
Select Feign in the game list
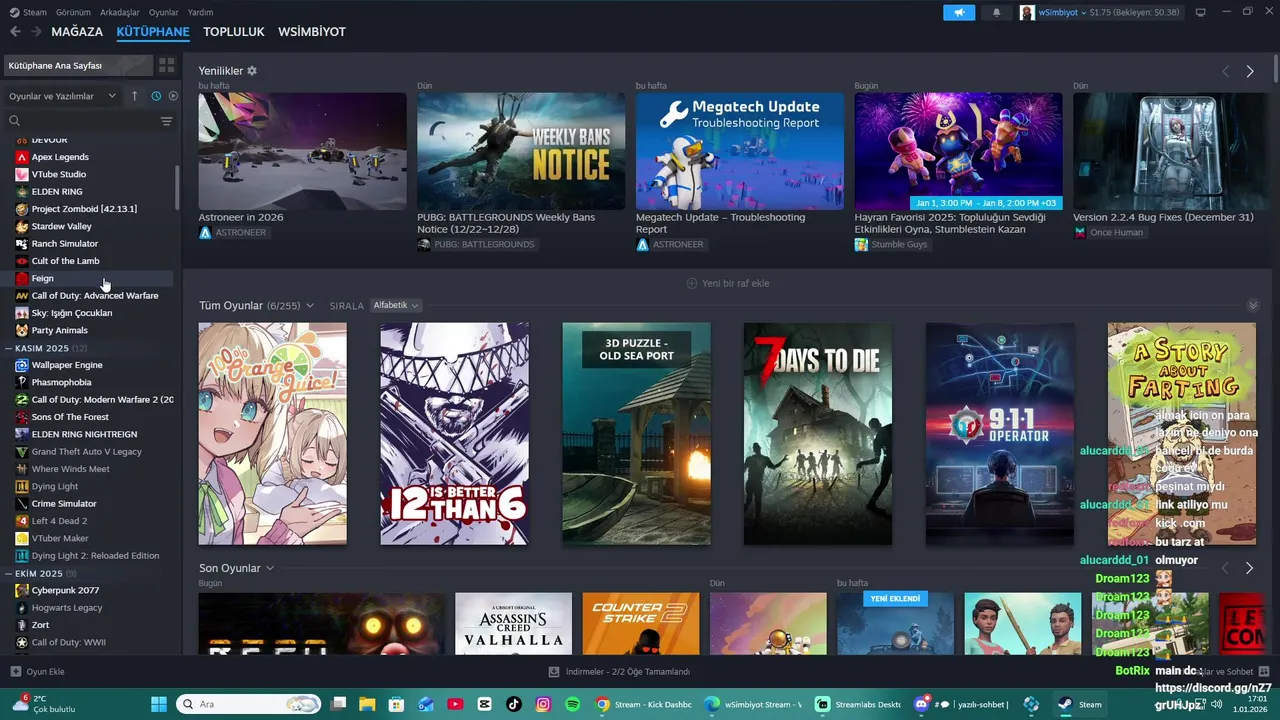pyautogui.click(x=42, y=278)
